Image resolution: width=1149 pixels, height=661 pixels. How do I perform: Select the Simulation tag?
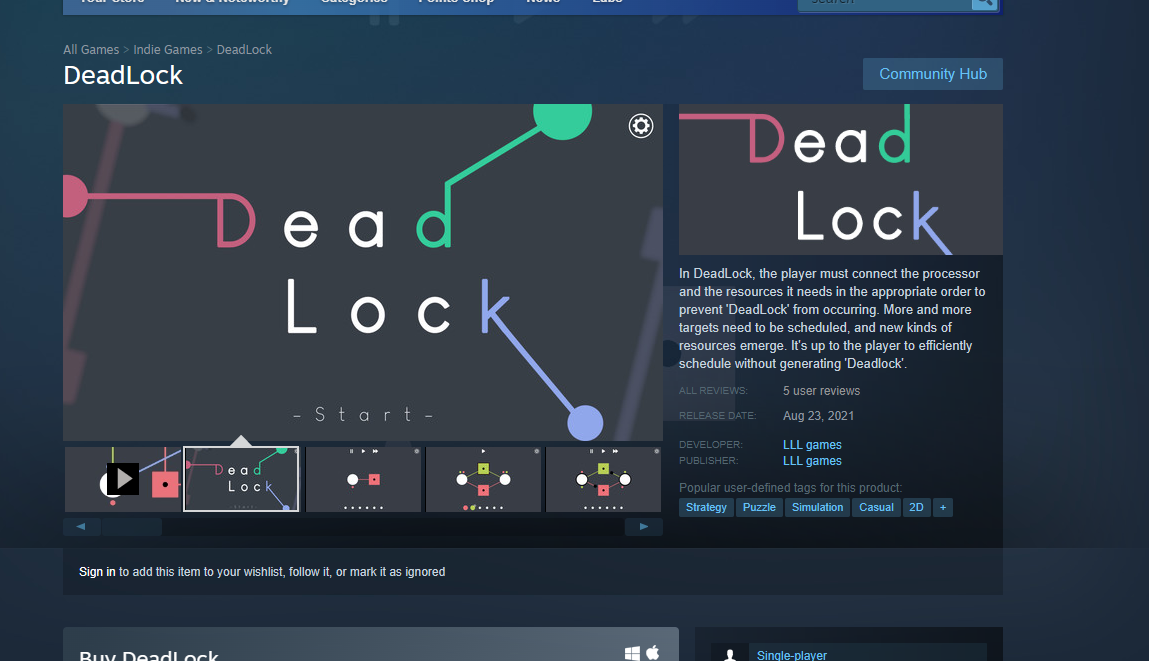coord(817,507)
